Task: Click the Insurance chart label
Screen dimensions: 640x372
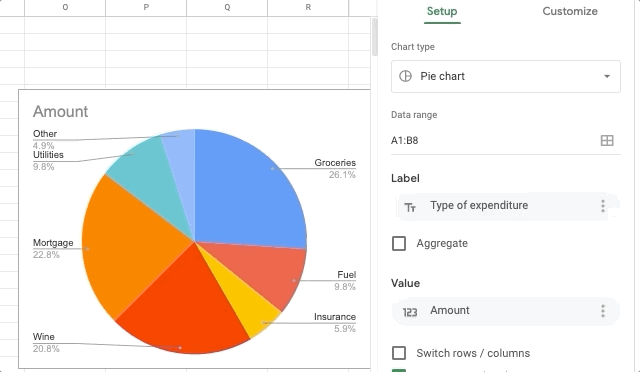Action: point(335,316)
